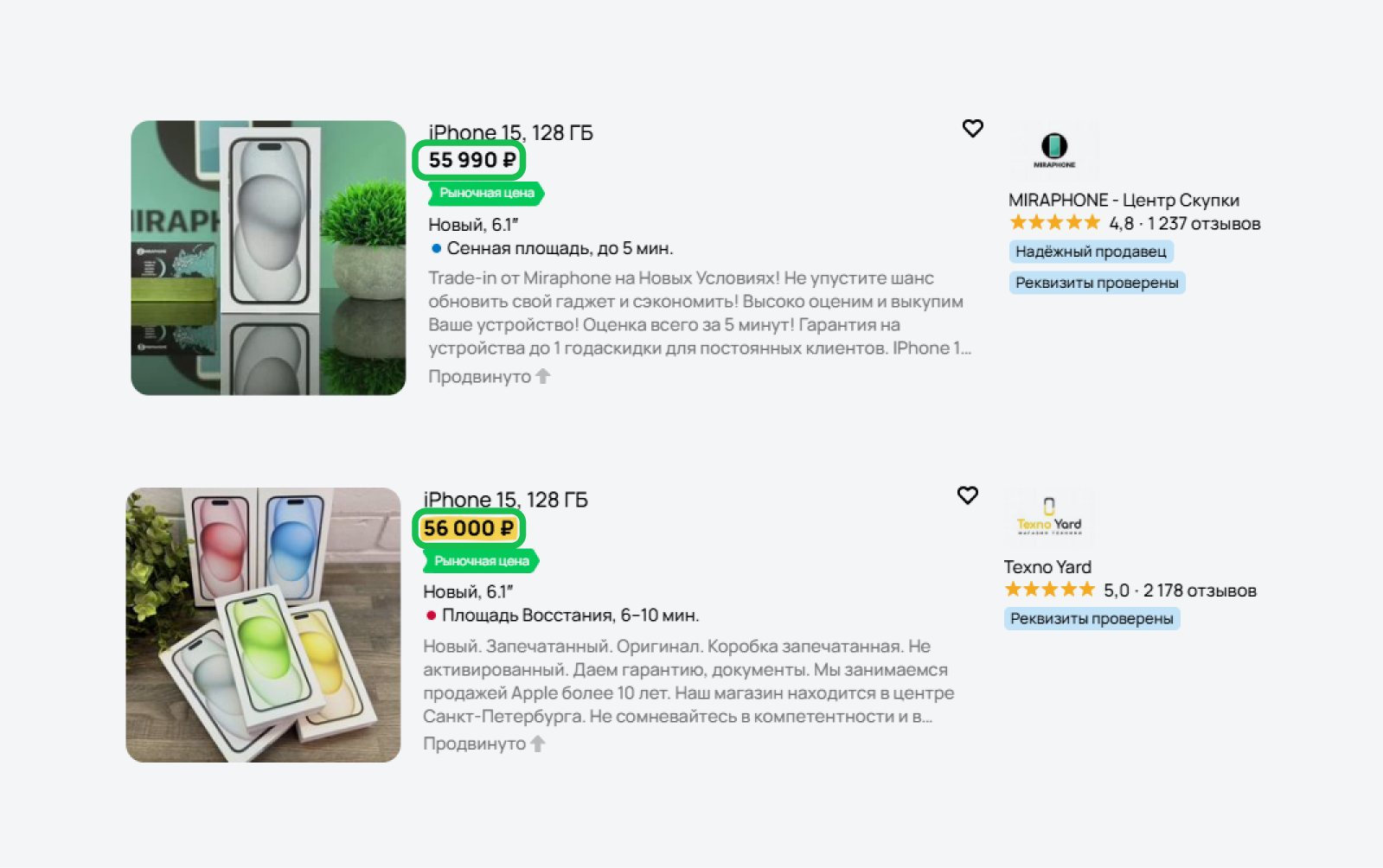Click the promoted arrow icon on second listing

(x=537, y=744)
